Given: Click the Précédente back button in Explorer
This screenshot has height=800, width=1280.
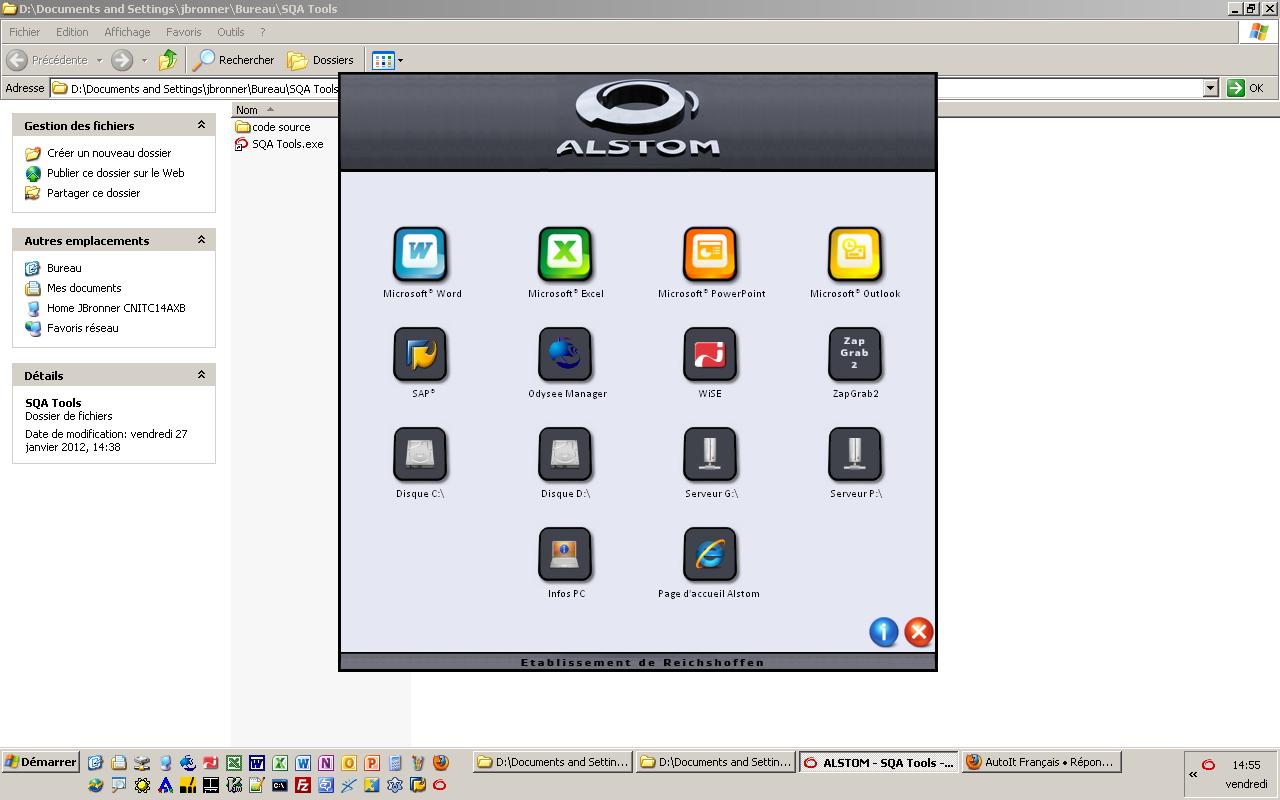Looking at the screenshot, I should pos(48,60).
